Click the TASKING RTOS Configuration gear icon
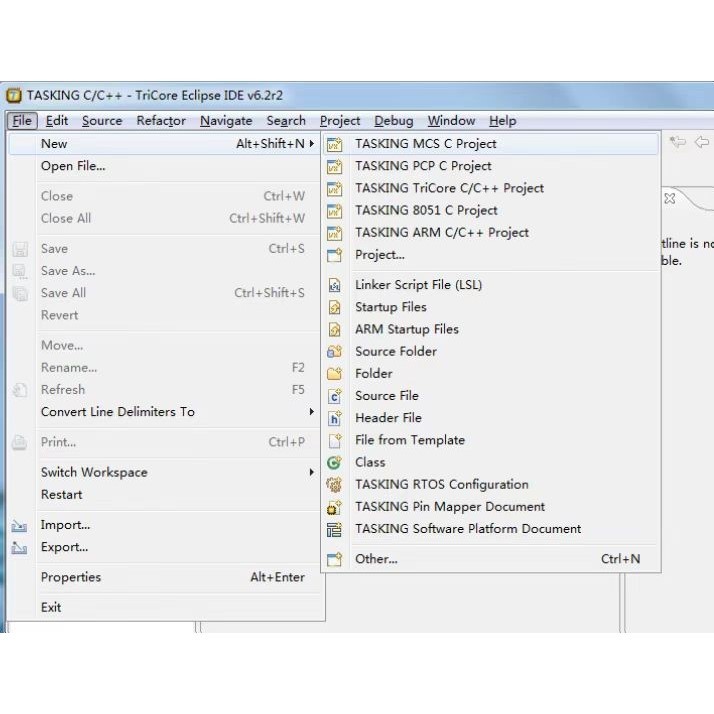The image size is (714, 714). pyautogui.click(x=334, y=484)
